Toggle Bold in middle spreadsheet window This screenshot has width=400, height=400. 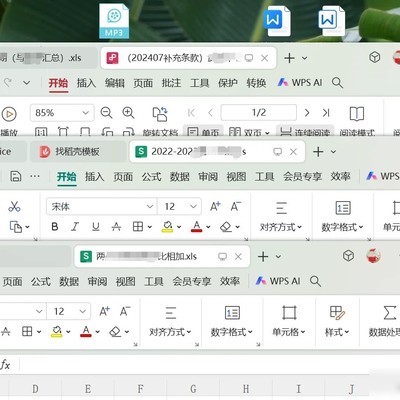tap(55, 227)
